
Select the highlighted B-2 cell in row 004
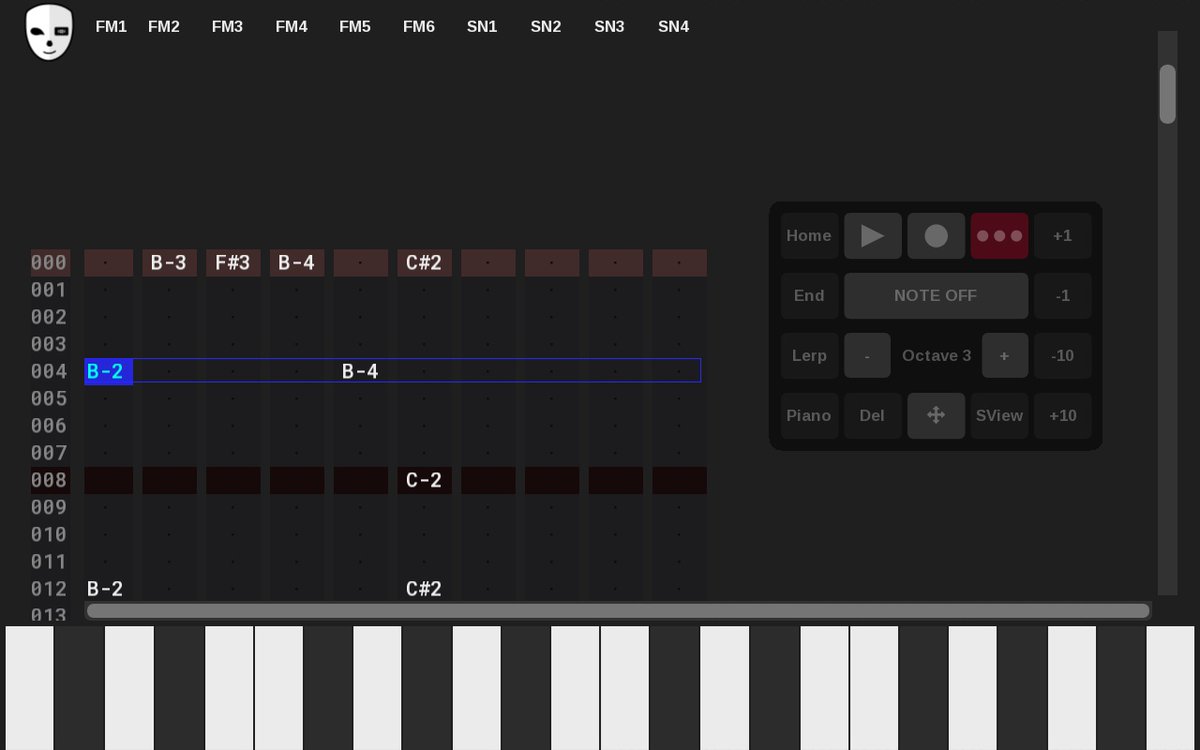pyautogui.click(x=108, y=372)
